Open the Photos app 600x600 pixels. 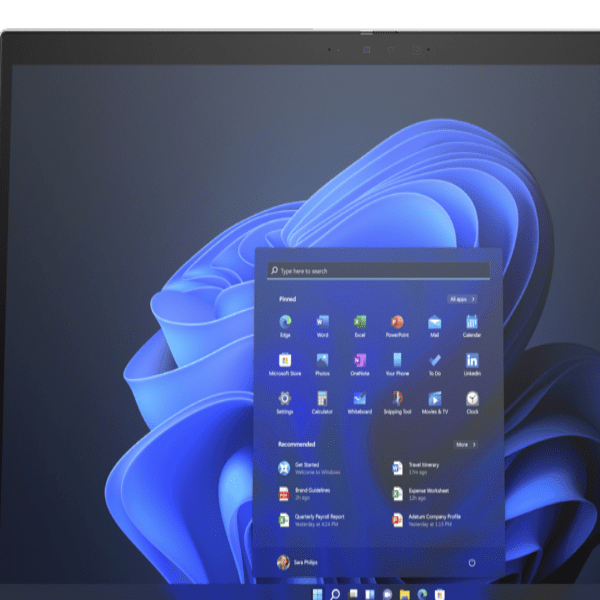[322, 364]
